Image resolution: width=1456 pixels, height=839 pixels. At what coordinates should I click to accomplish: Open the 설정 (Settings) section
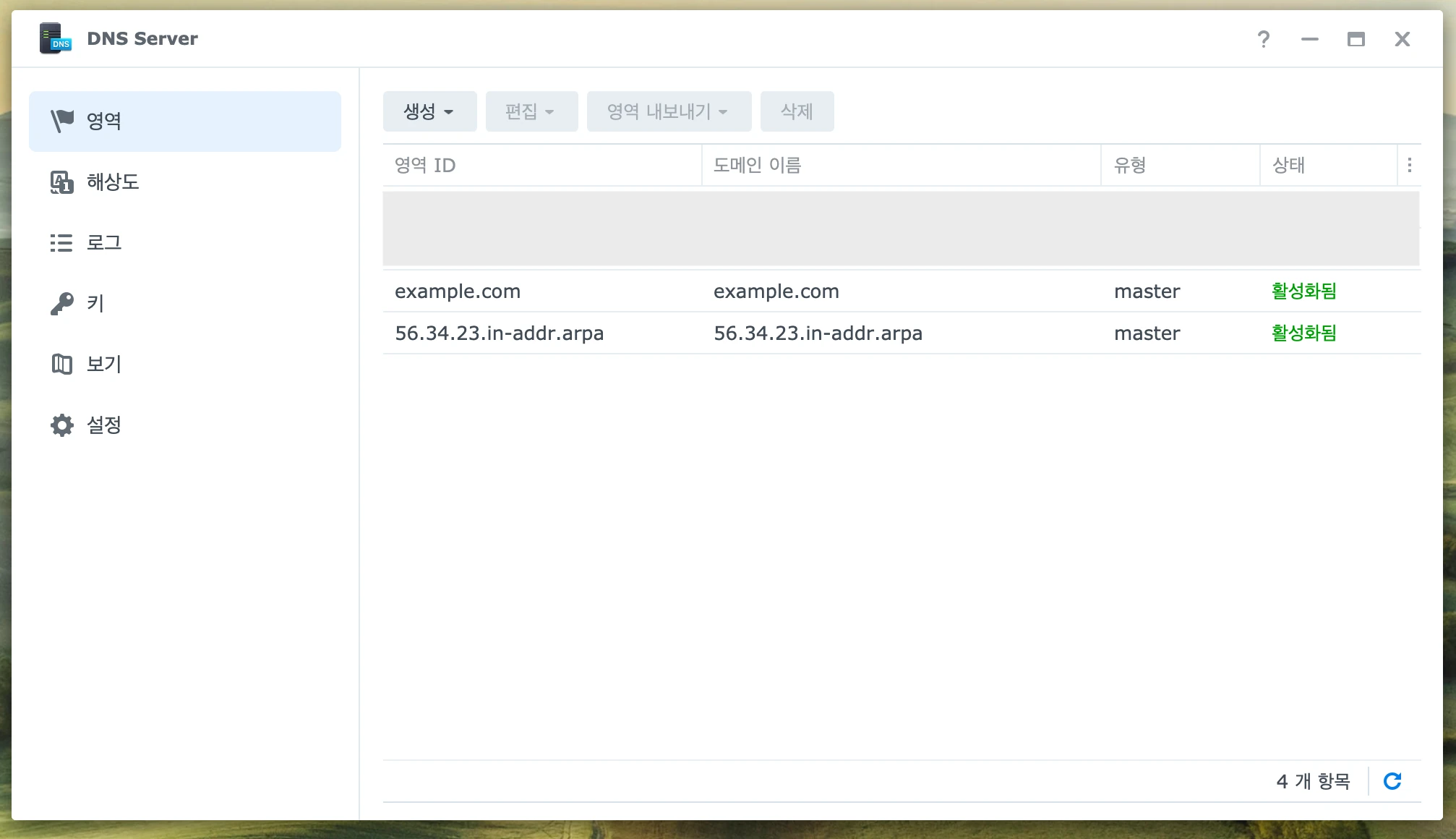coord(185,425)
